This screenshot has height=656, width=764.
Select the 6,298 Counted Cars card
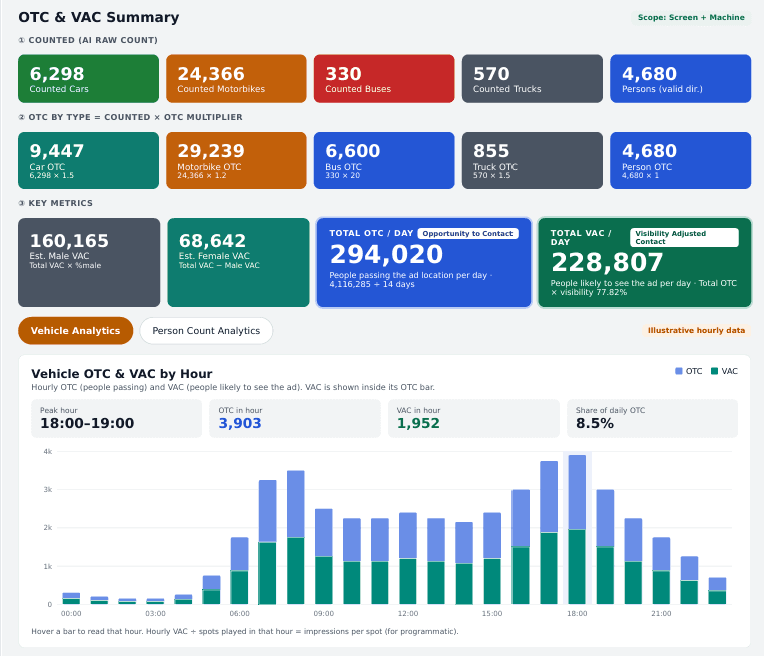(88, 78)
